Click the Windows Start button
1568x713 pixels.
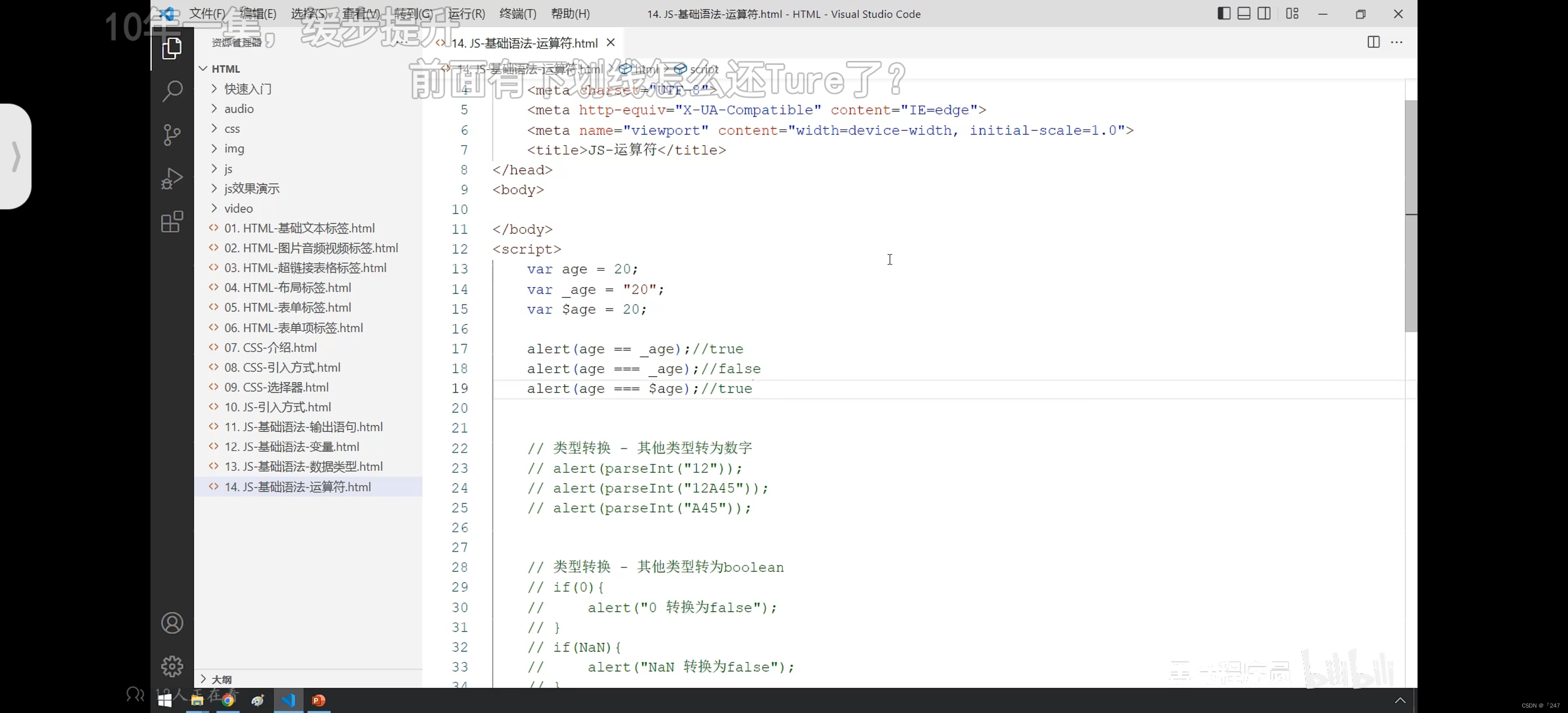164,700
